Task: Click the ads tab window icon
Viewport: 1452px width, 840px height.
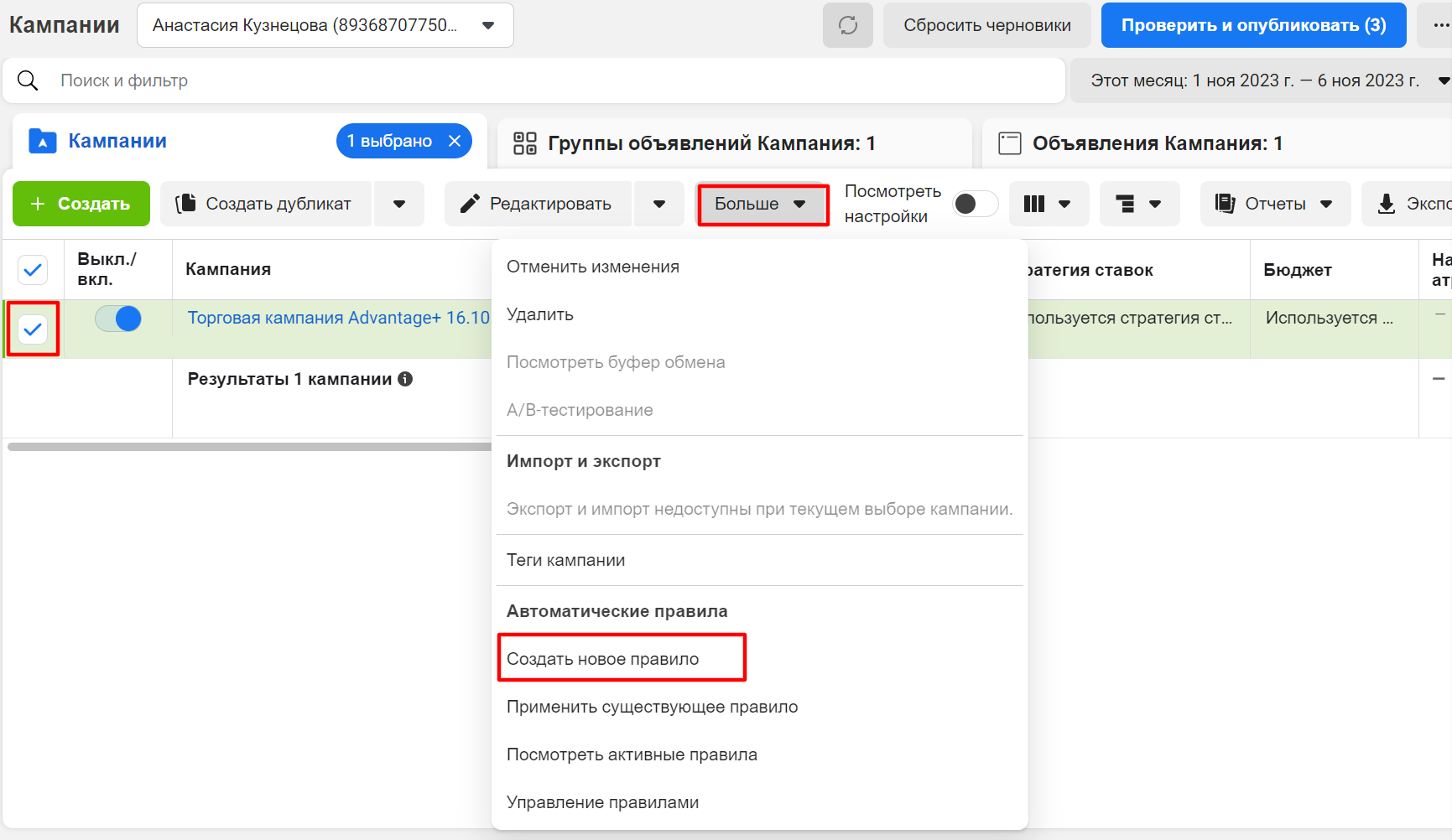Action: (1010, 143)
